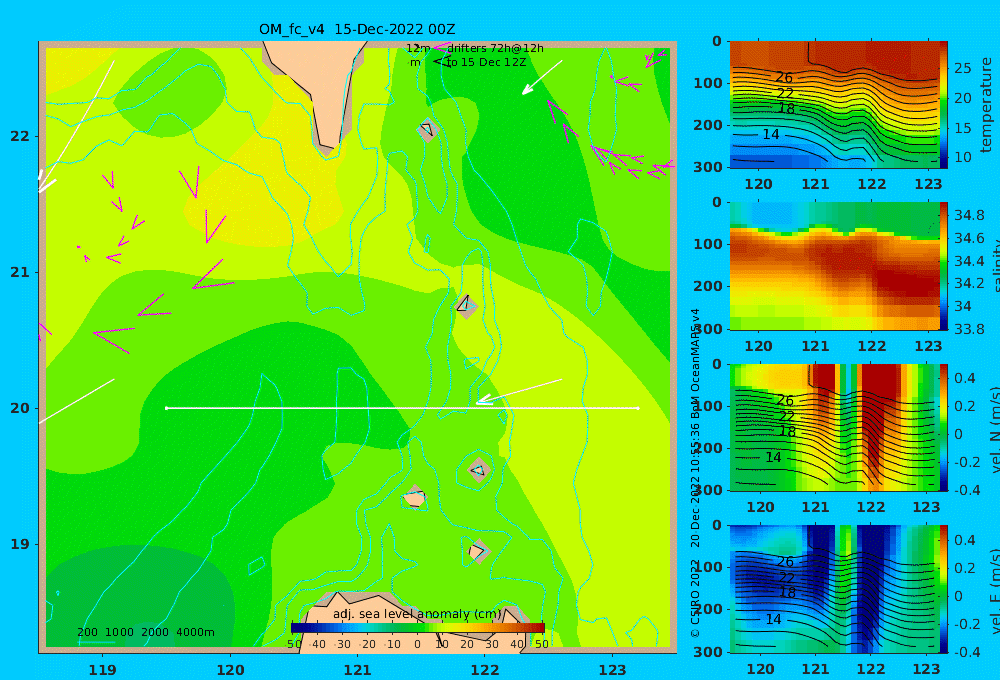Image resolution: width=1000 pixels, height=680 pixels.
Task: Click the 0.4 tick on vel. N colorbar
Action: coord(965,378)
